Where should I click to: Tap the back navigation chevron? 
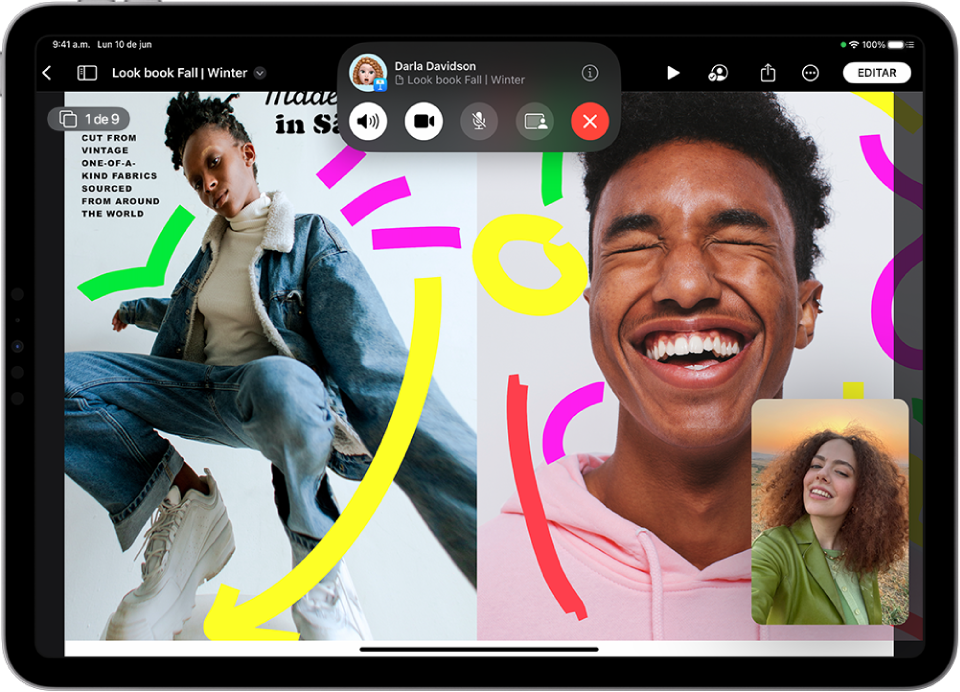47,72
